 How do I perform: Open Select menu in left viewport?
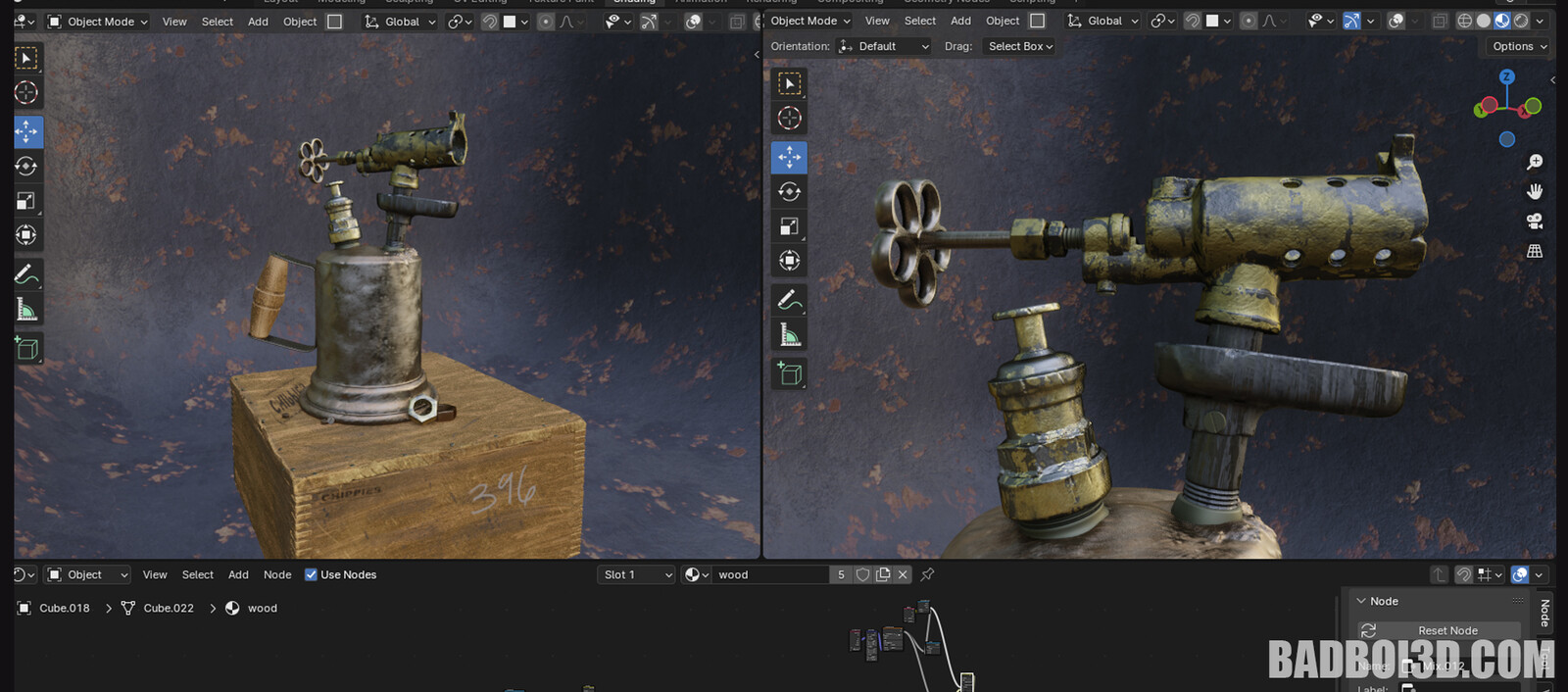pyautogui.click(x=218, y=22)
